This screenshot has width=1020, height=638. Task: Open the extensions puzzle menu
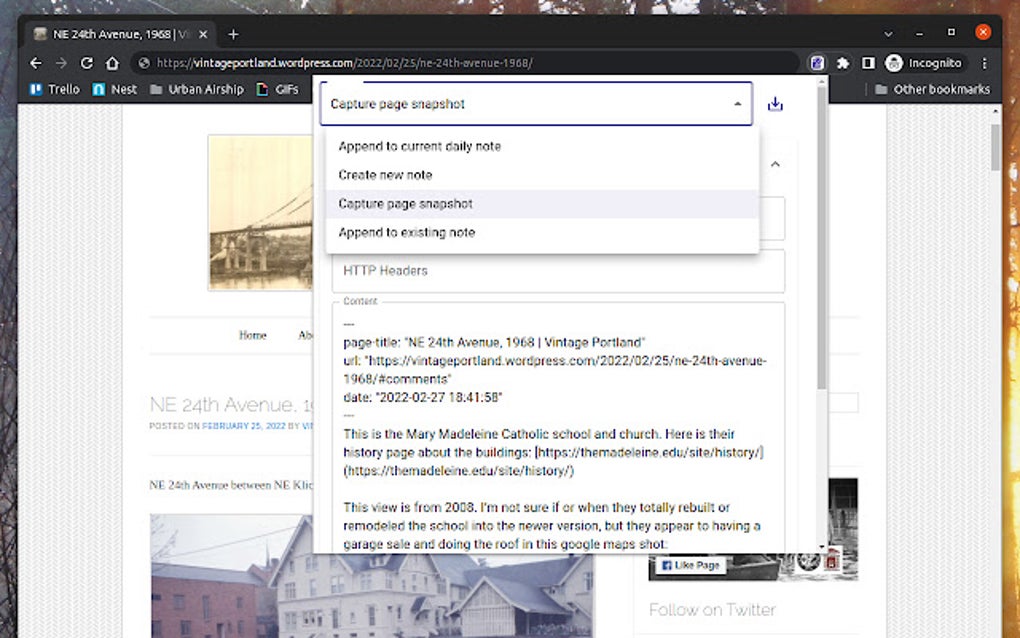tap(843, 63)
